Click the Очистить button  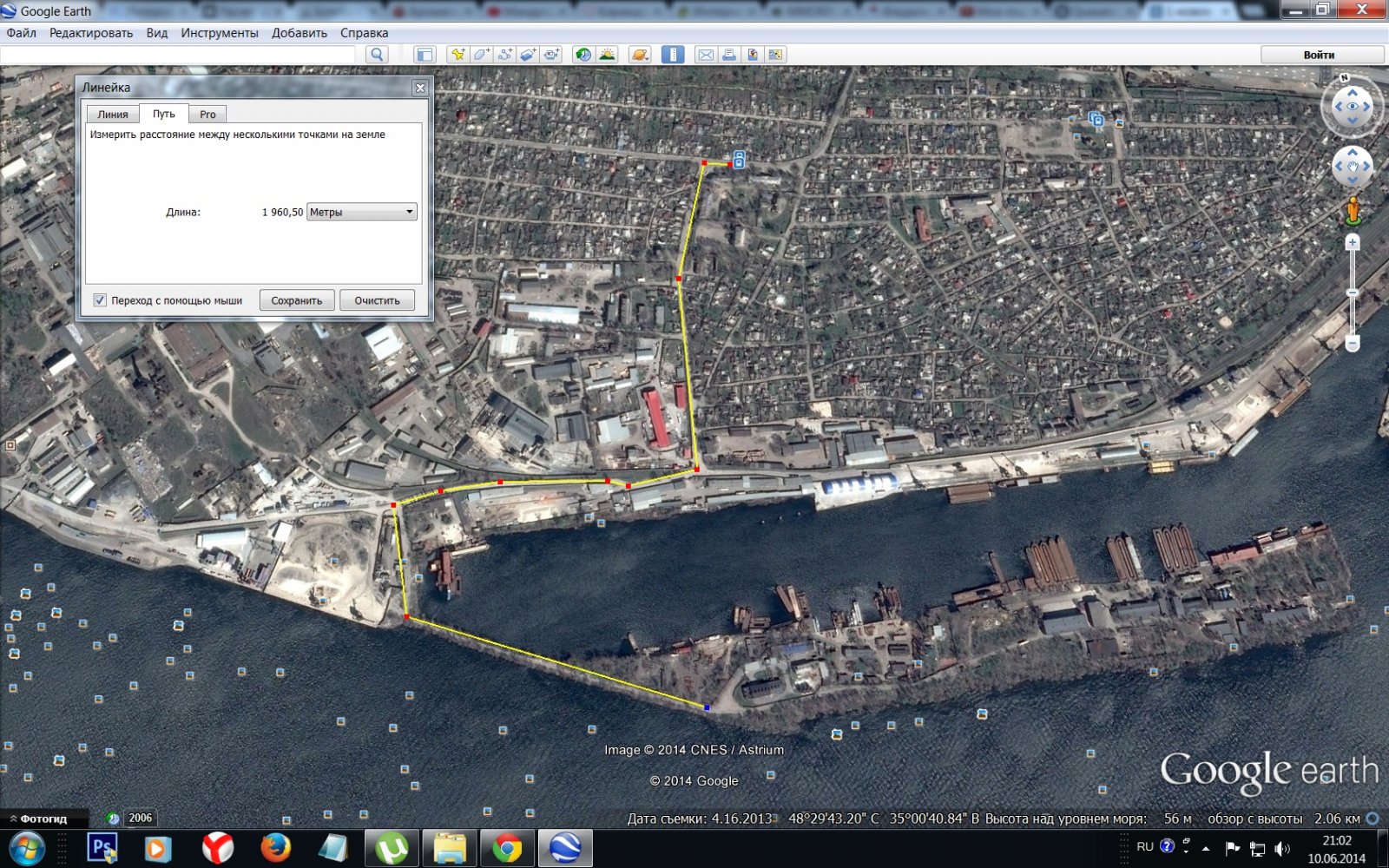pos(377,300)
